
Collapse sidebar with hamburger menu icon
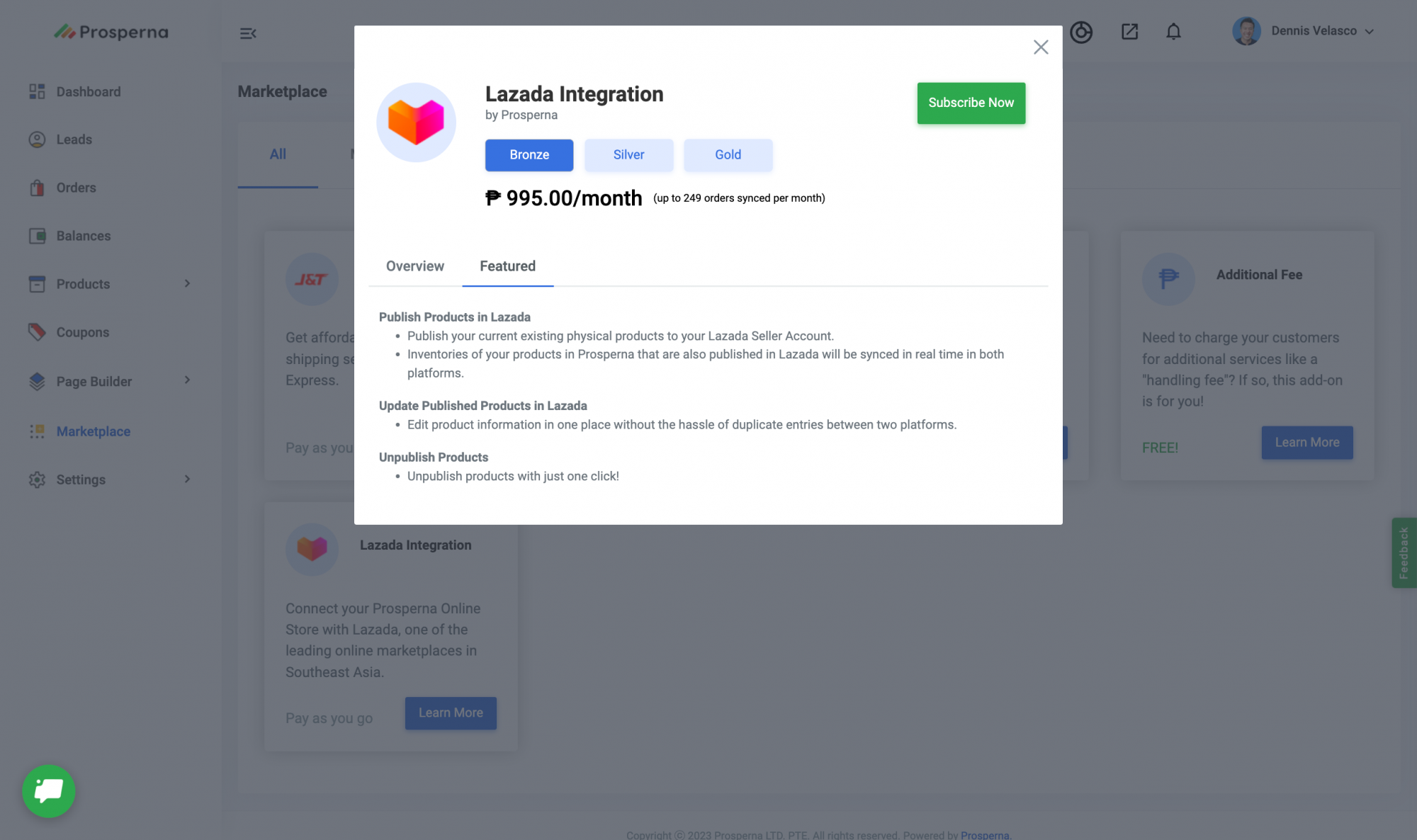[x=247, y=33]
